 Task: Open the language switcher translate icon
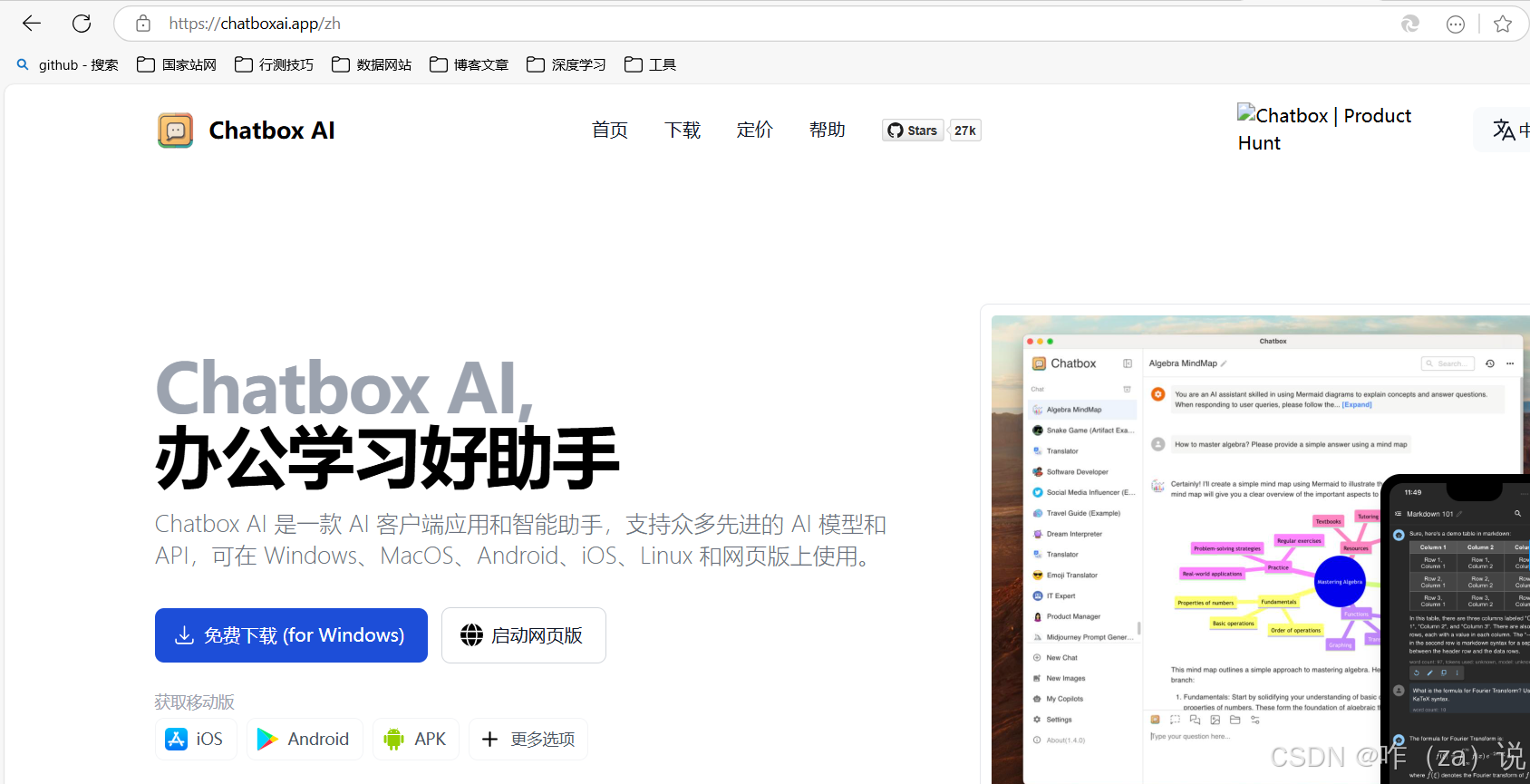(1504, 130)
